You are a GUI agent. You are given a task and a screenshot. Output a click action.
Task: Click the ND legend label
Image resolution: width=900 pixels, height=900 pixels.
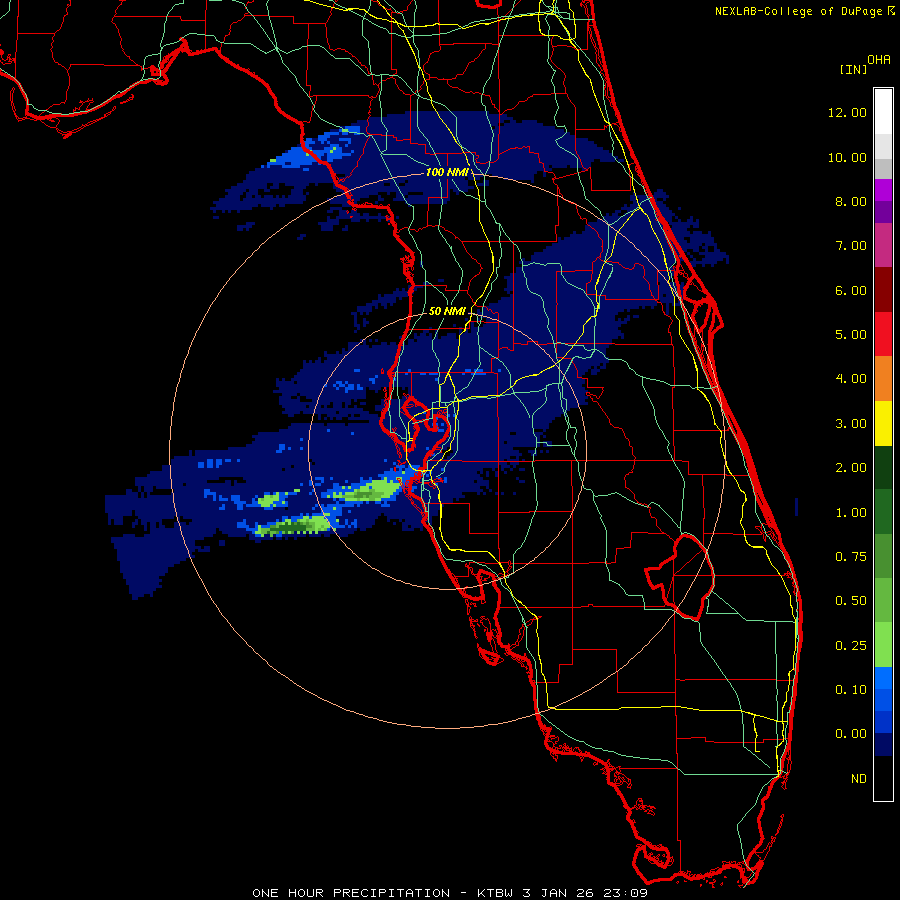859,779
